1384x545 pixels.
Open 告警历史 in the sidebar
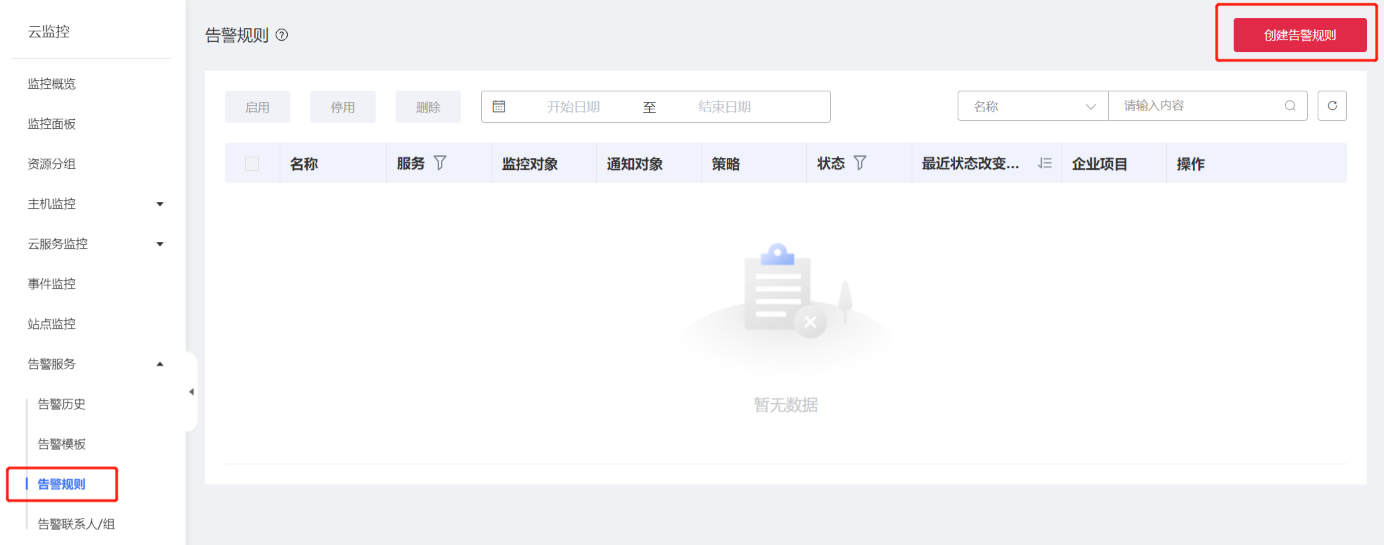point(62,404)
